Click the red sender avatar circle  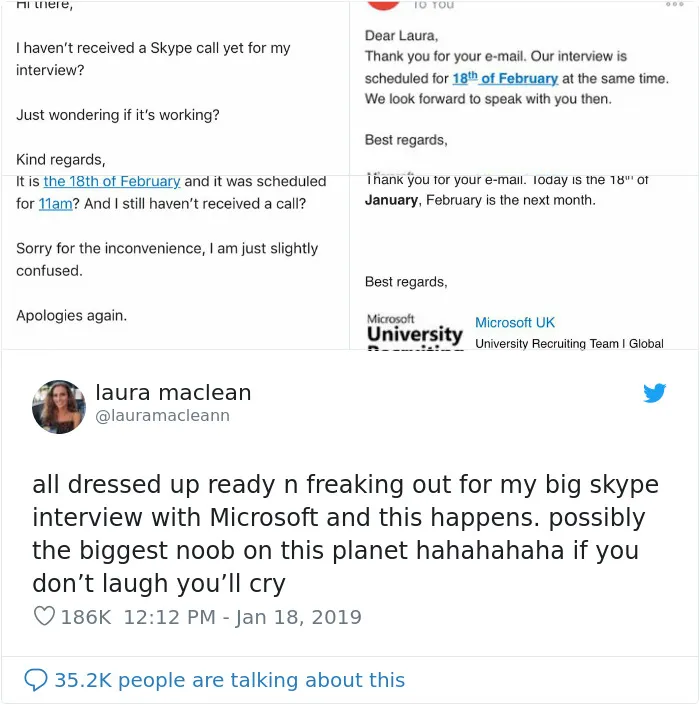[x=383, y=5]
